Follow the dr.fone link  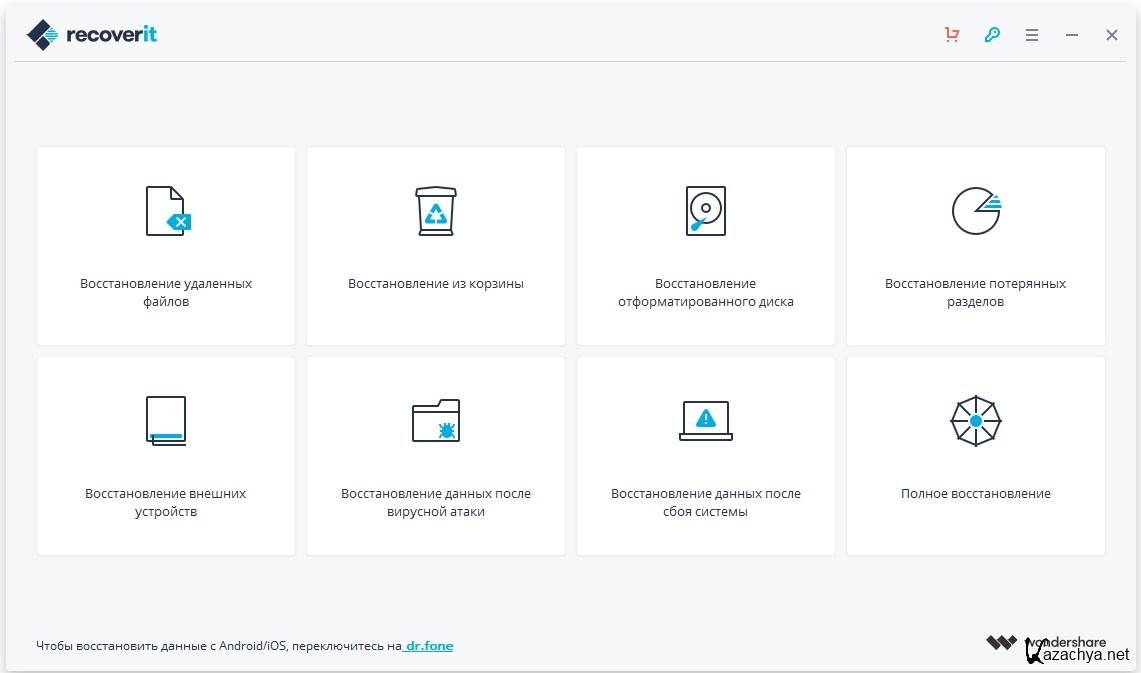pyautogui.click(x=429, y=646)
